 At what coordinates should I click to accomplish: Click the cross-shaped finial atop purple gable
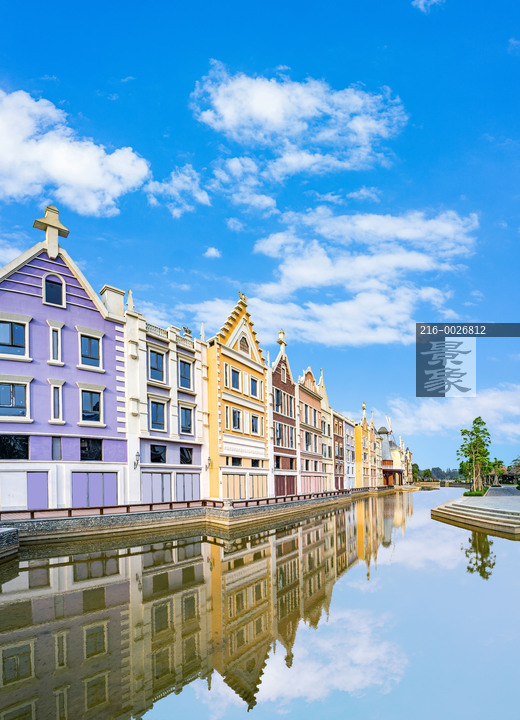(51, 231)
